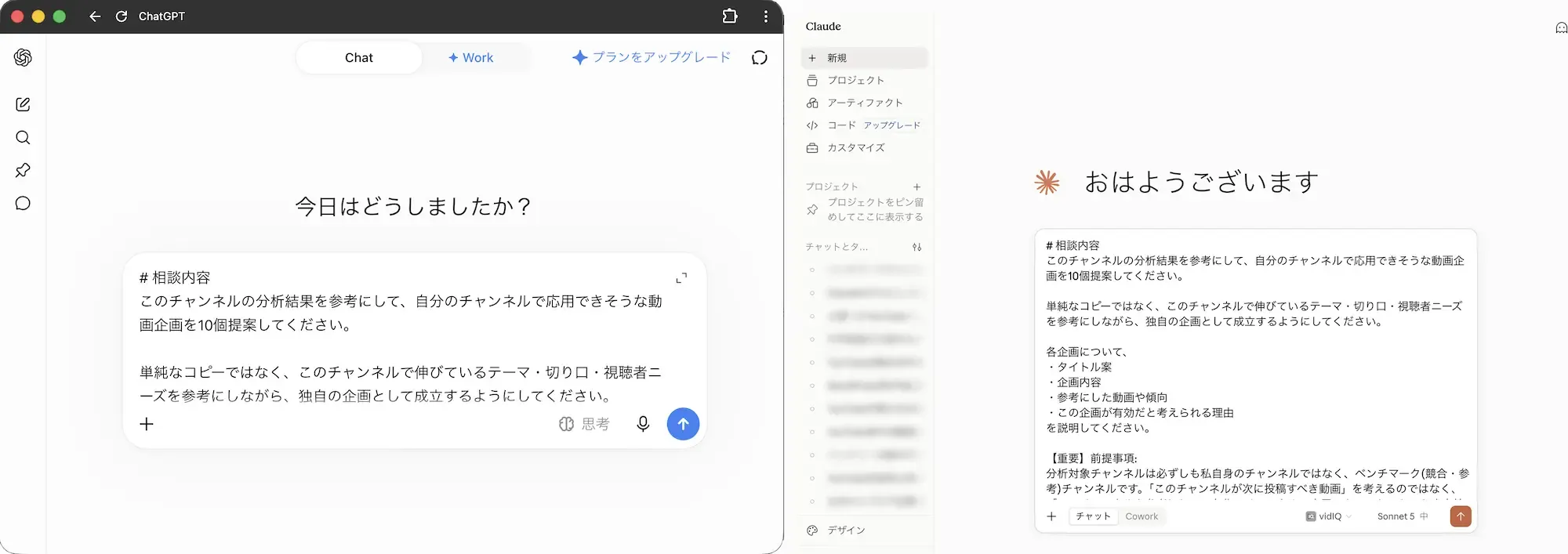1568x554 pixels.
Task: Click the pin icon beside プロジェクトをピン留め
Action: pyautogui.click(x=812, y=209)
